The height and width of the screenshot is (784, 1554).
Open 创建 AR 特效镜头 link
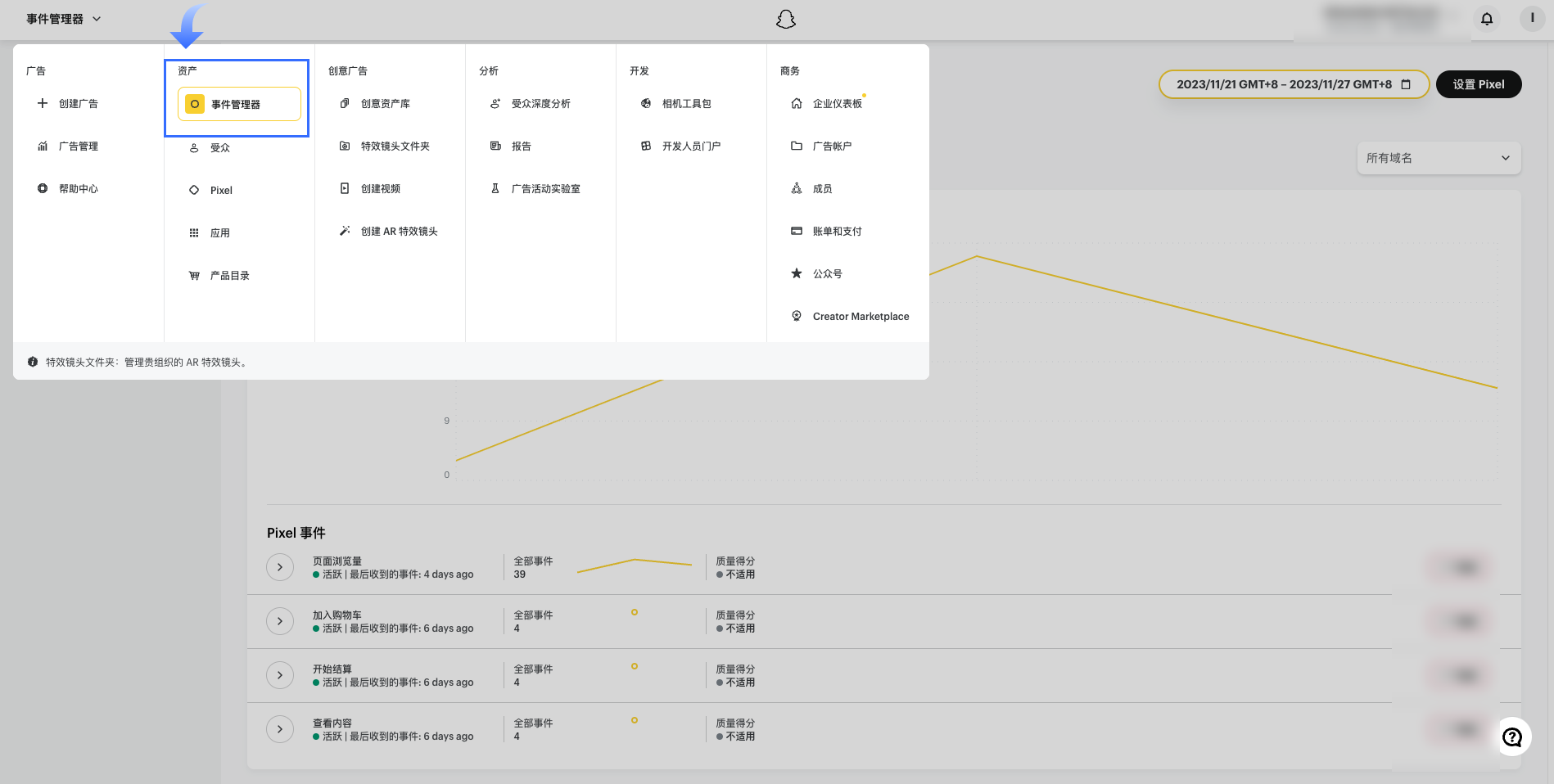[399, 232]
